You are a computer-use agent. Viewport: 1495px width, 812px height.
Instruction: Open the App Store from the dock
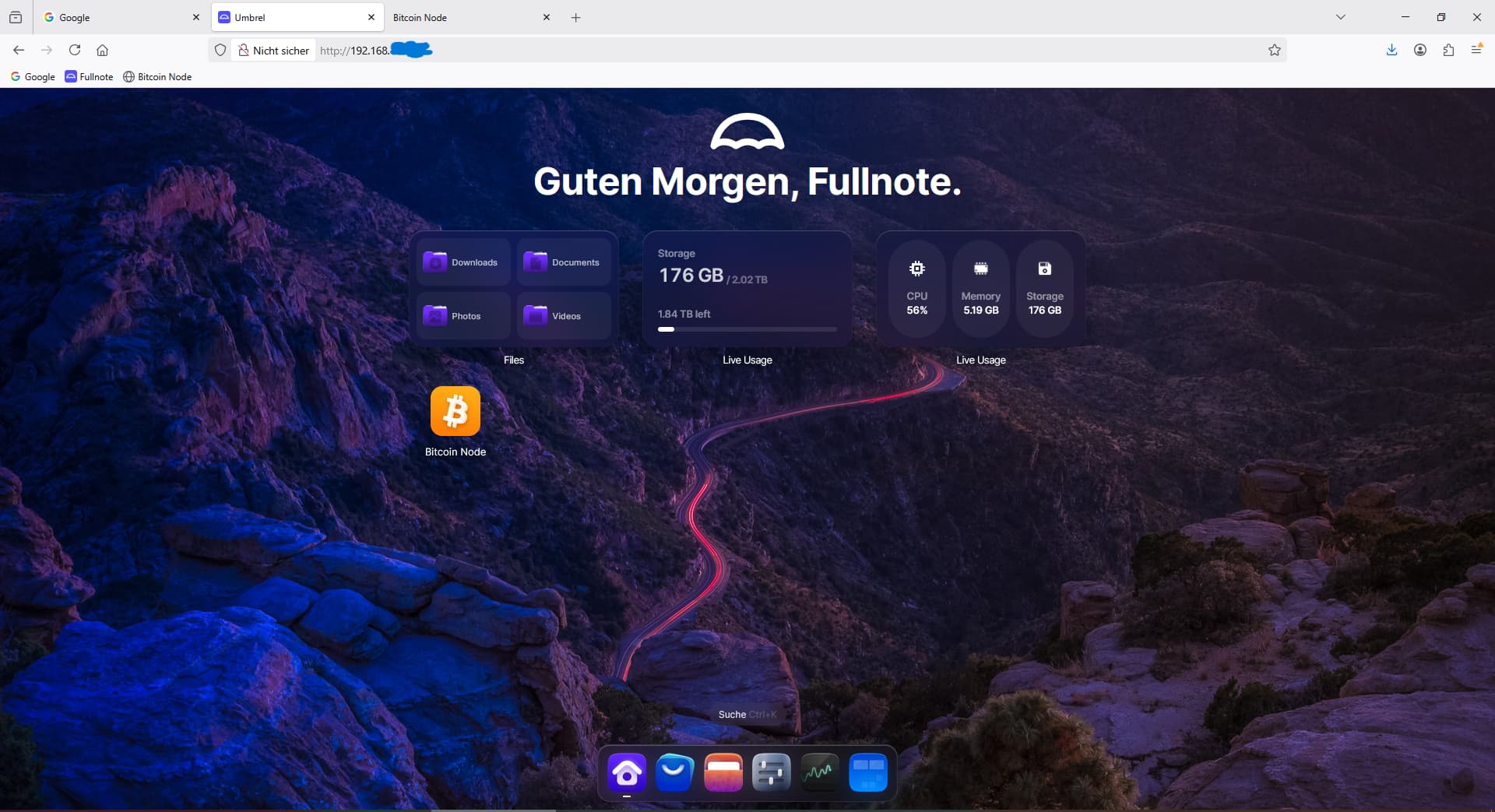tap(674, 773)
